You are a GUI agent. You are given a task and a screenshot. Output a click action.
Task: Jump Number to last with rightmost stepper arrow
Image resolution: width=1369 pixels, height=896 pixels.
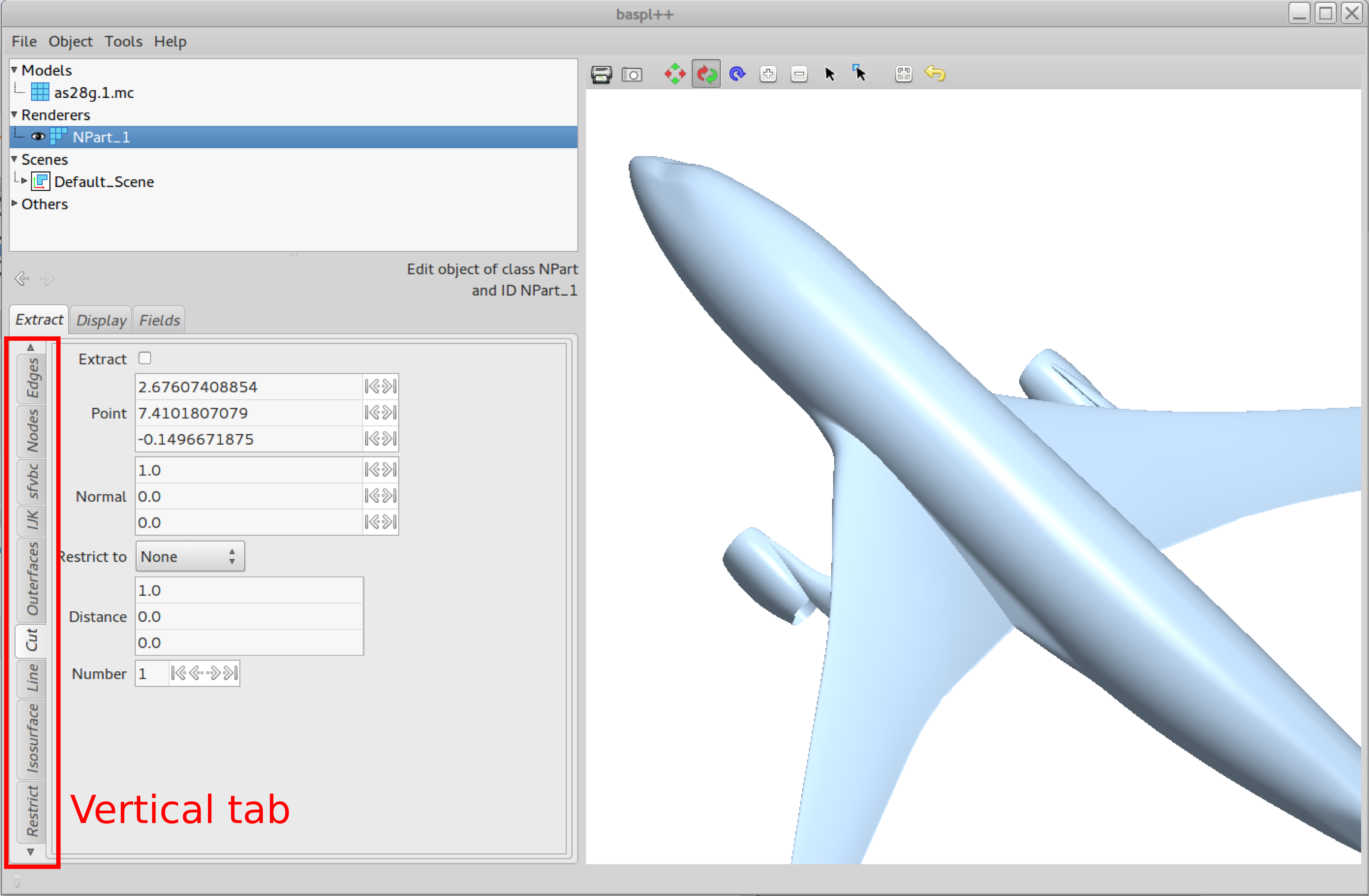coord(231,673)
